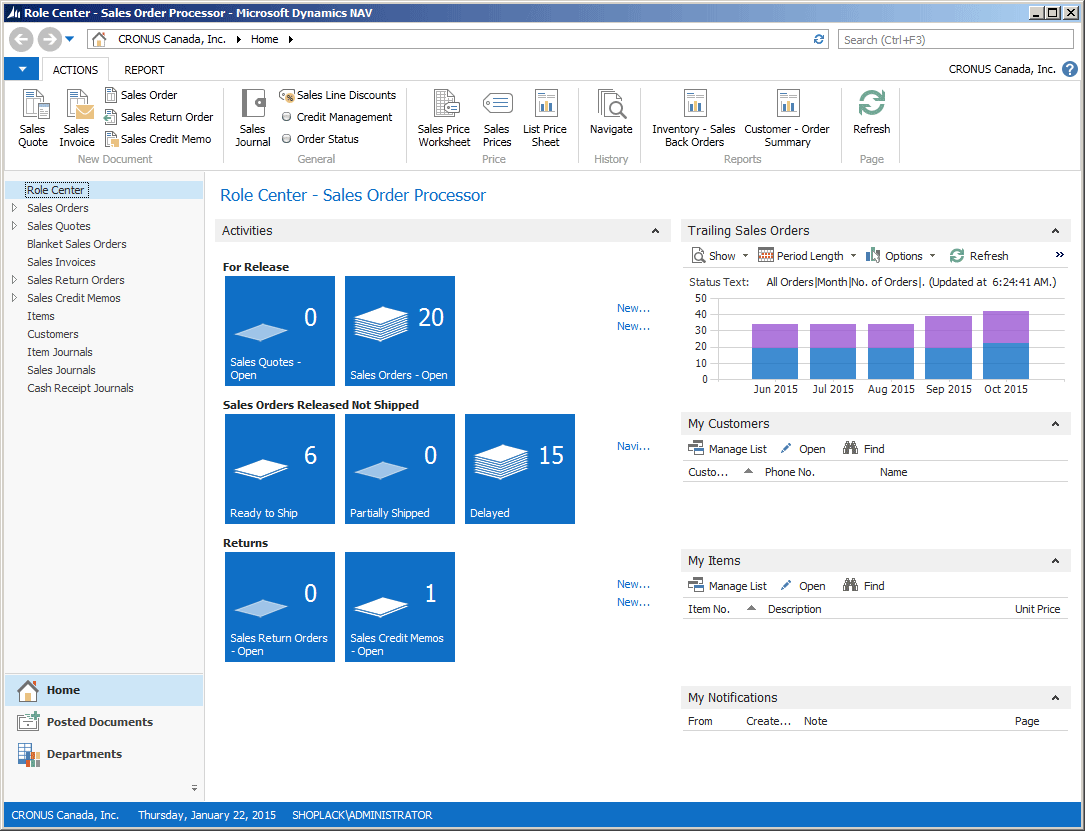Create a new Sales Quote from ribbon
This screenshot has width=1085, height=831.
coord(33,118)
